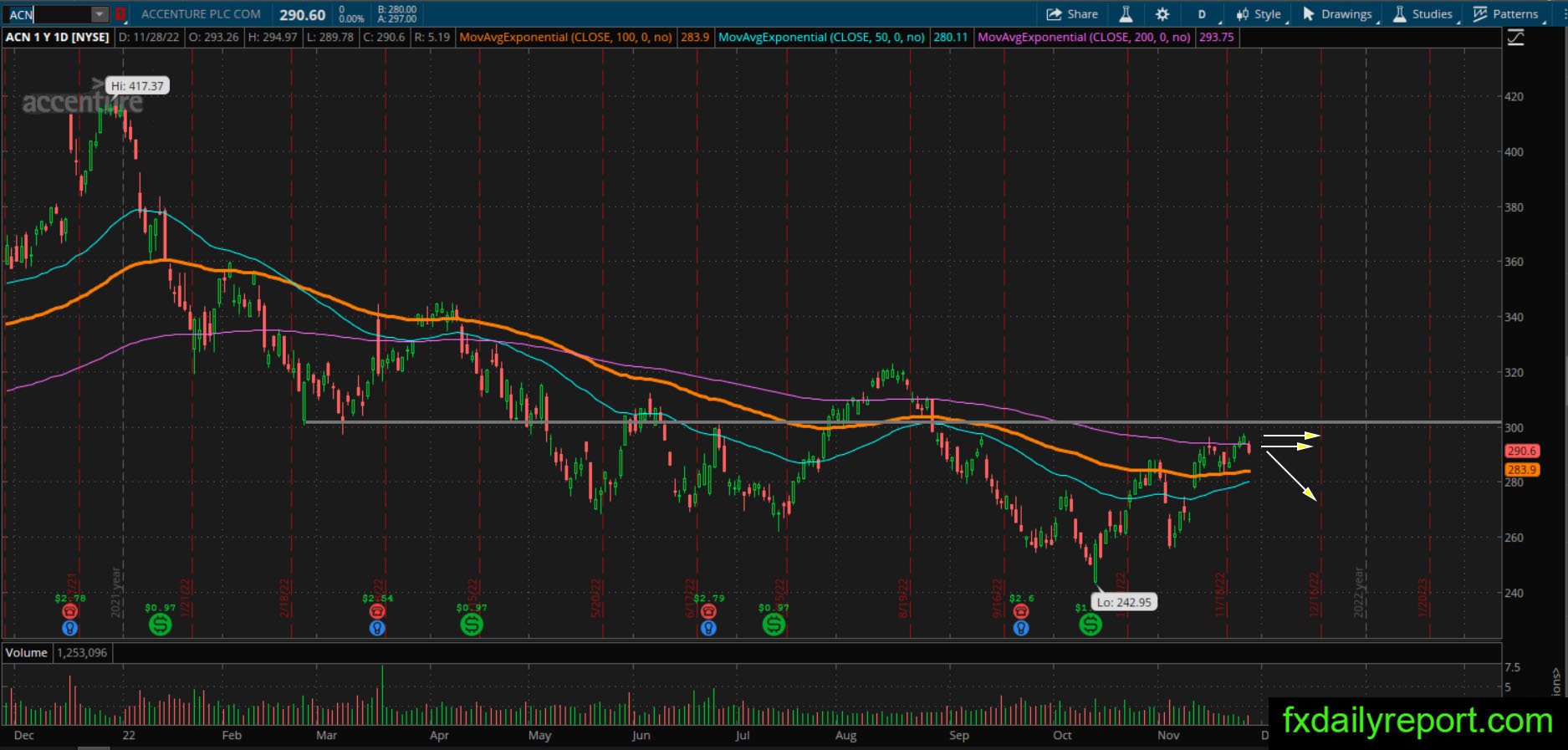Click the orange 283.9 price bubble on the axis
The height and width of the screenshot is (750, 1568).
pyautogui.click(x=1521, y=470)
